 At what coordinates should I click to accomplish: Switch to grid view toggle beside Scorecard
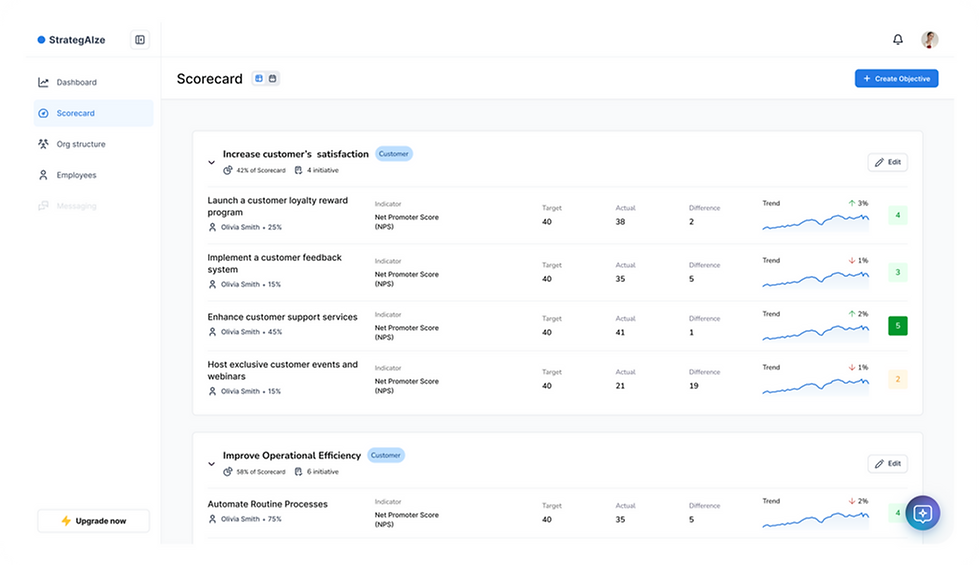(259, 78)
